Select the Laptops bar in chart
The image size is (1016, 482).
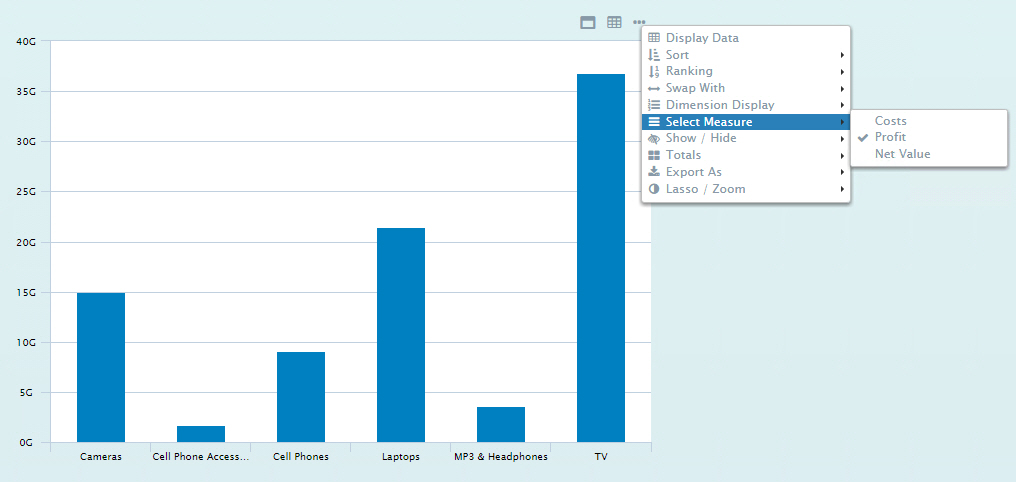(x=401, y=335)
